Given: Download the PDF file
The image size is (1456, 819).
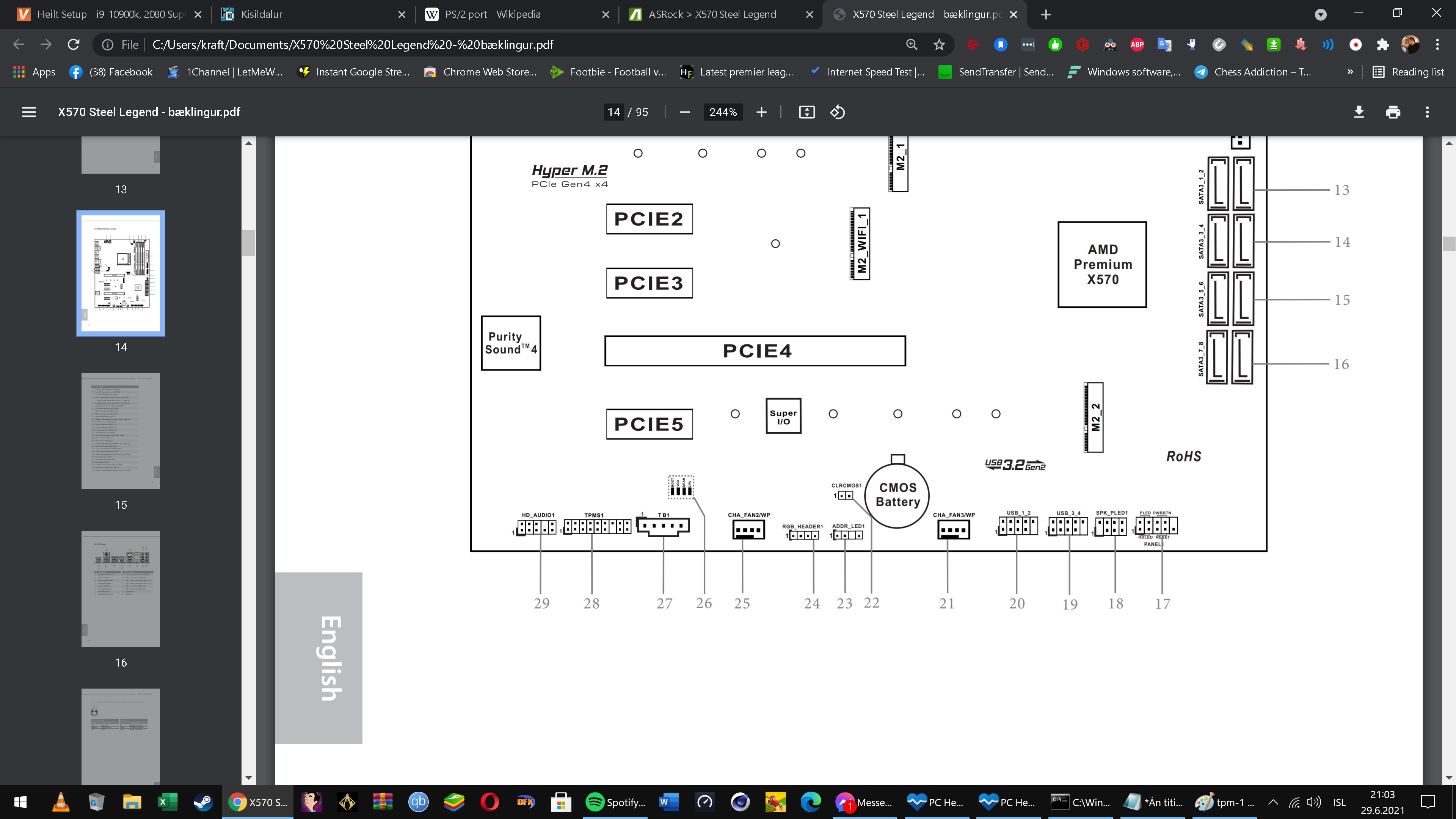Looking at the screenshot, I should point(1359,112).
